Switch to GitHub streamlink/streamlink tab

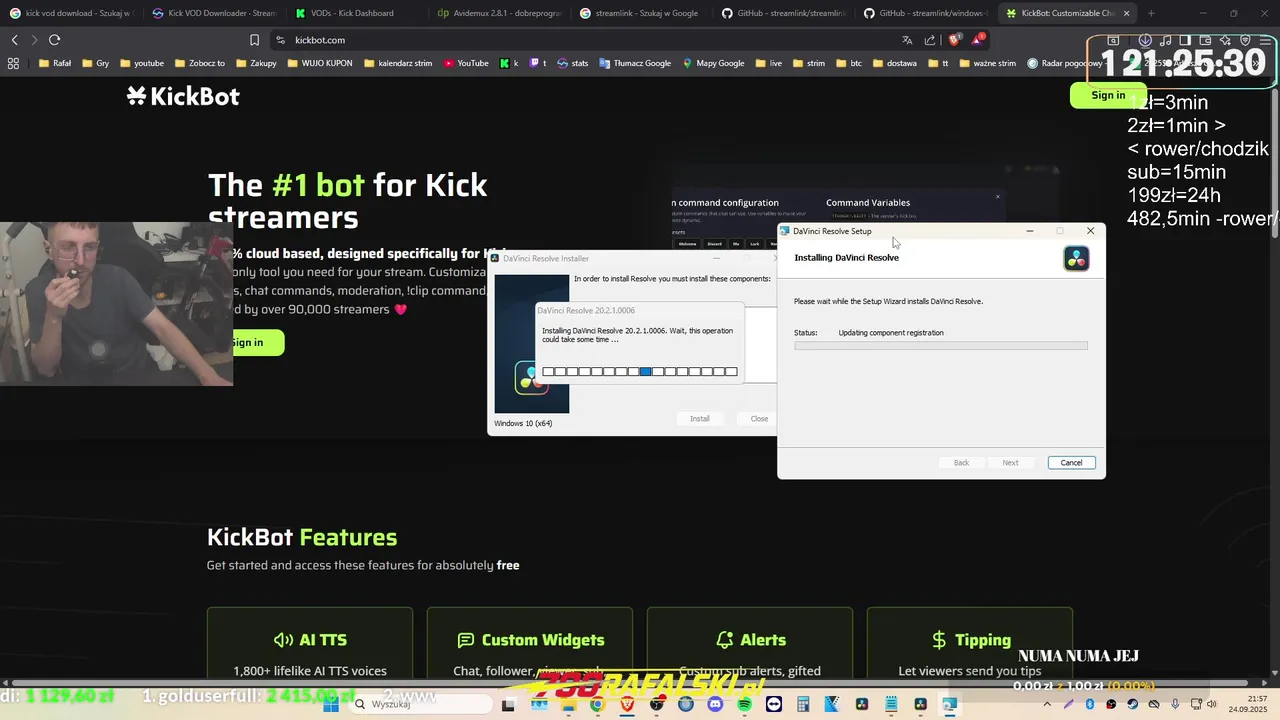tap(786, 13)
